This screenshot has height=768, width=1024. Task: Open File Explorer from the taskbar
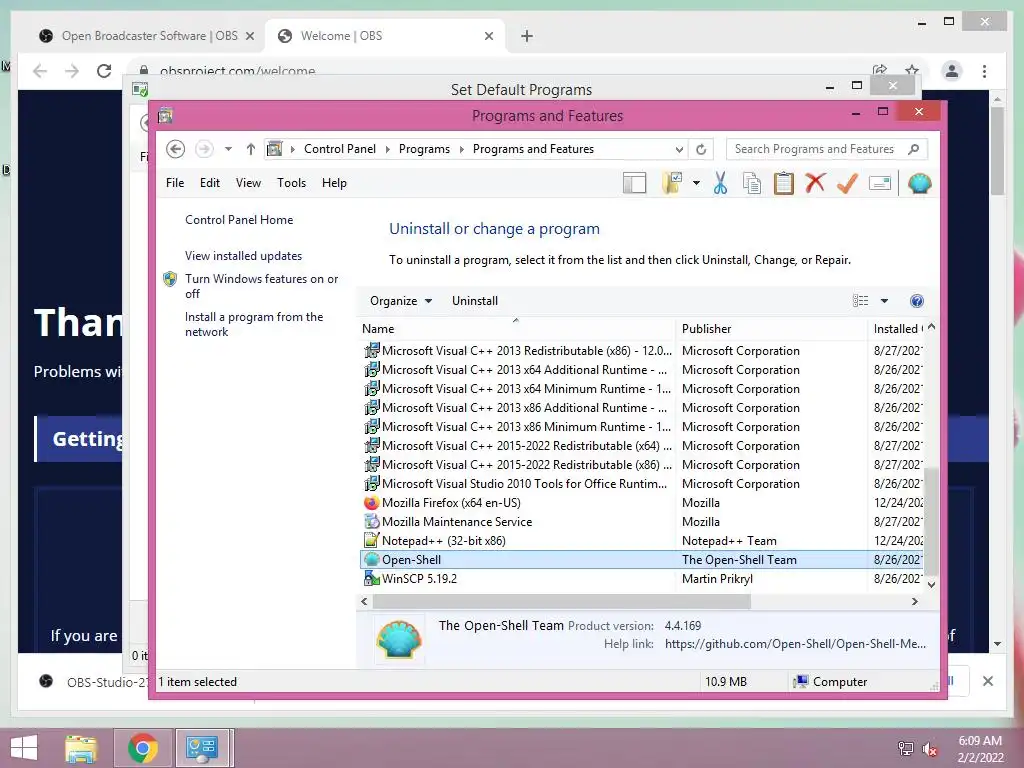[x=81, y=748]
